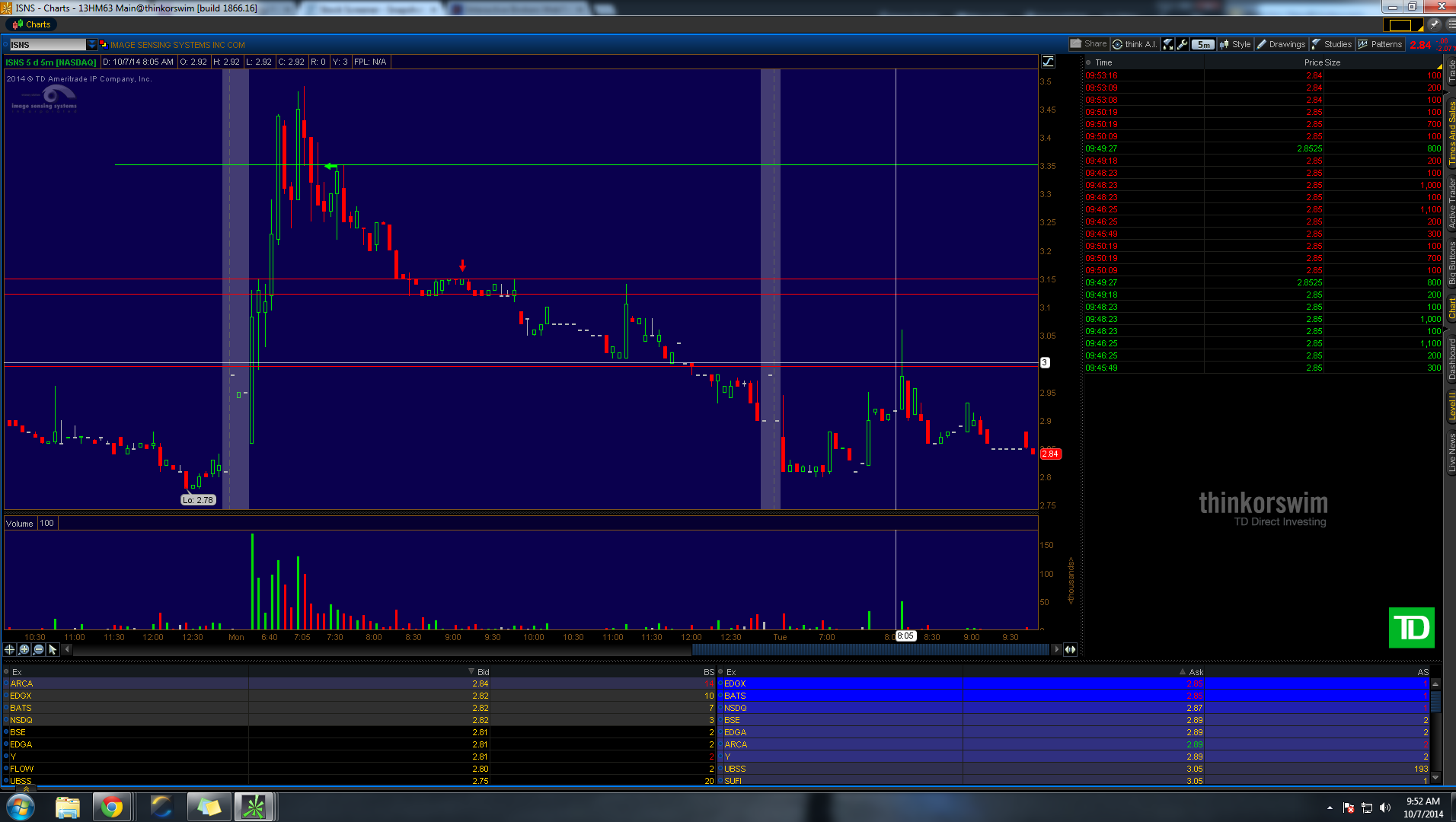Screen dimensions: 1456x822
Task: Open the Share chart option
Action: coord(1088,44)
